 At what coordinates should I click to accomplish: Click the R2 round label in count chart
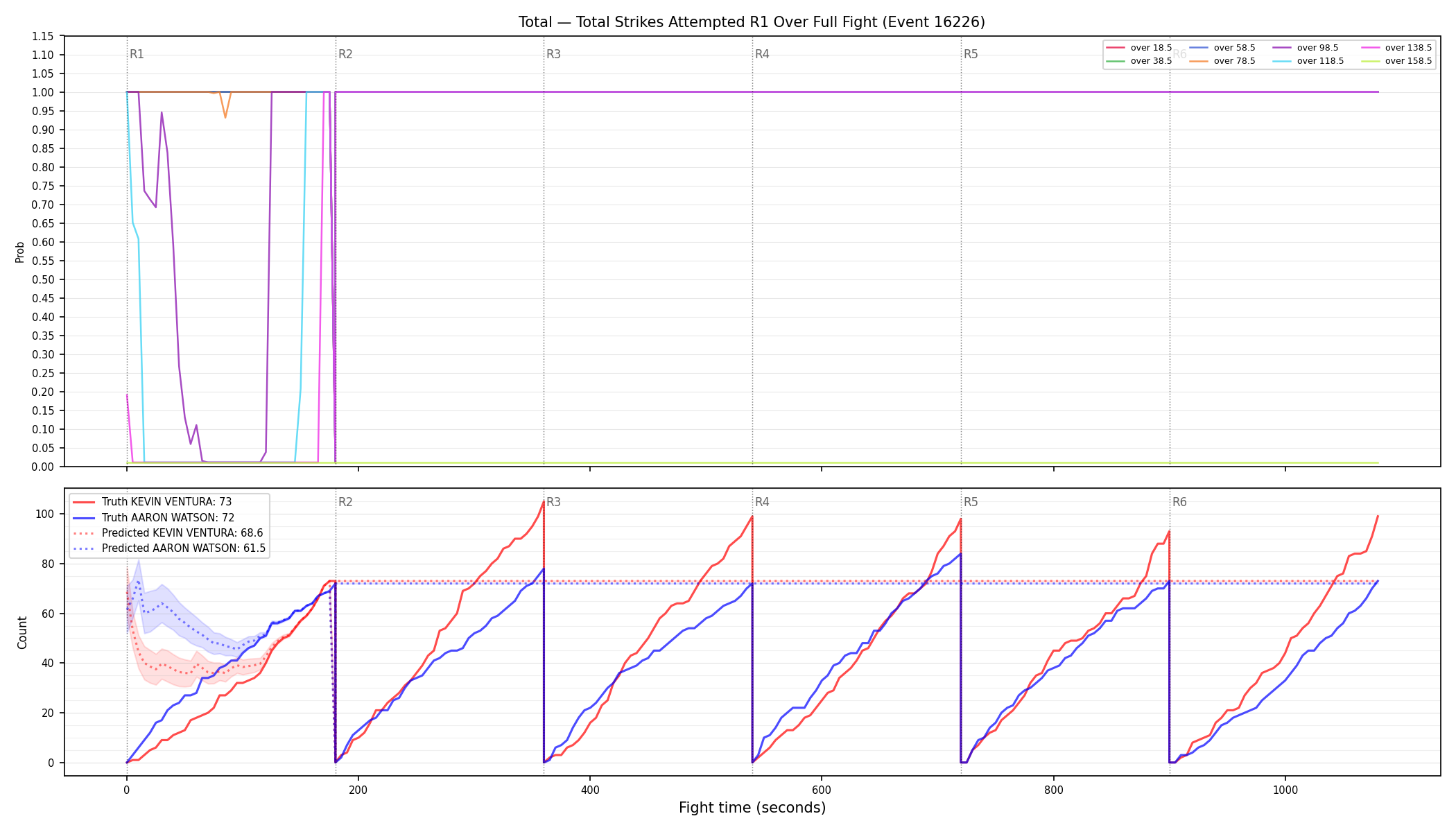[x=345, y=502]
